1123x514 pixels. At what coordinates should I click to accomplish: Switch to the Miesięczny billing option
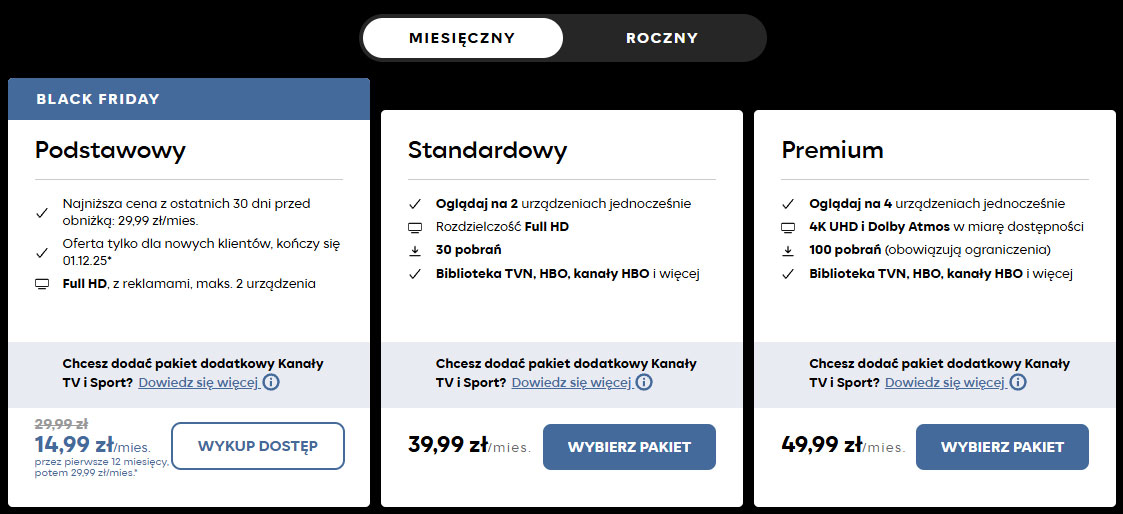[x=462, y=38]
